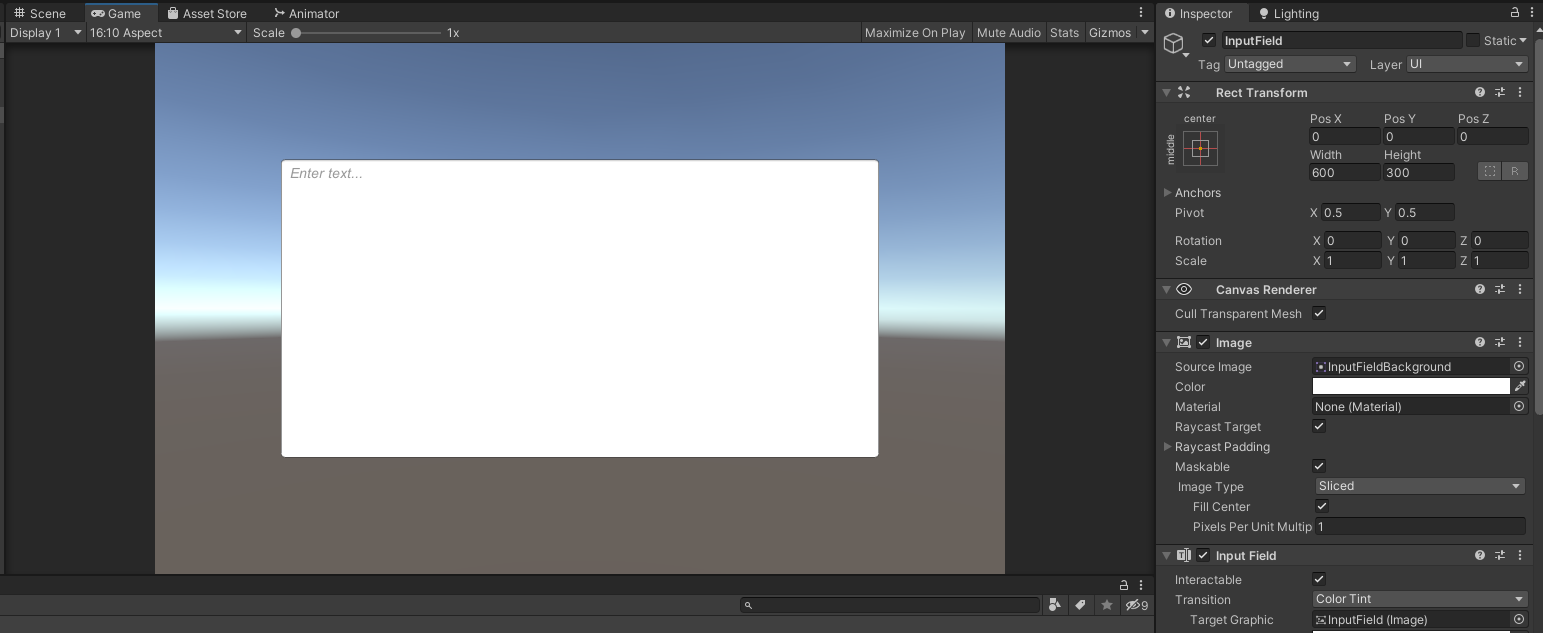Expand the Raycast Padding section
Screen dimensions: 1543x633
point(1168,447)
